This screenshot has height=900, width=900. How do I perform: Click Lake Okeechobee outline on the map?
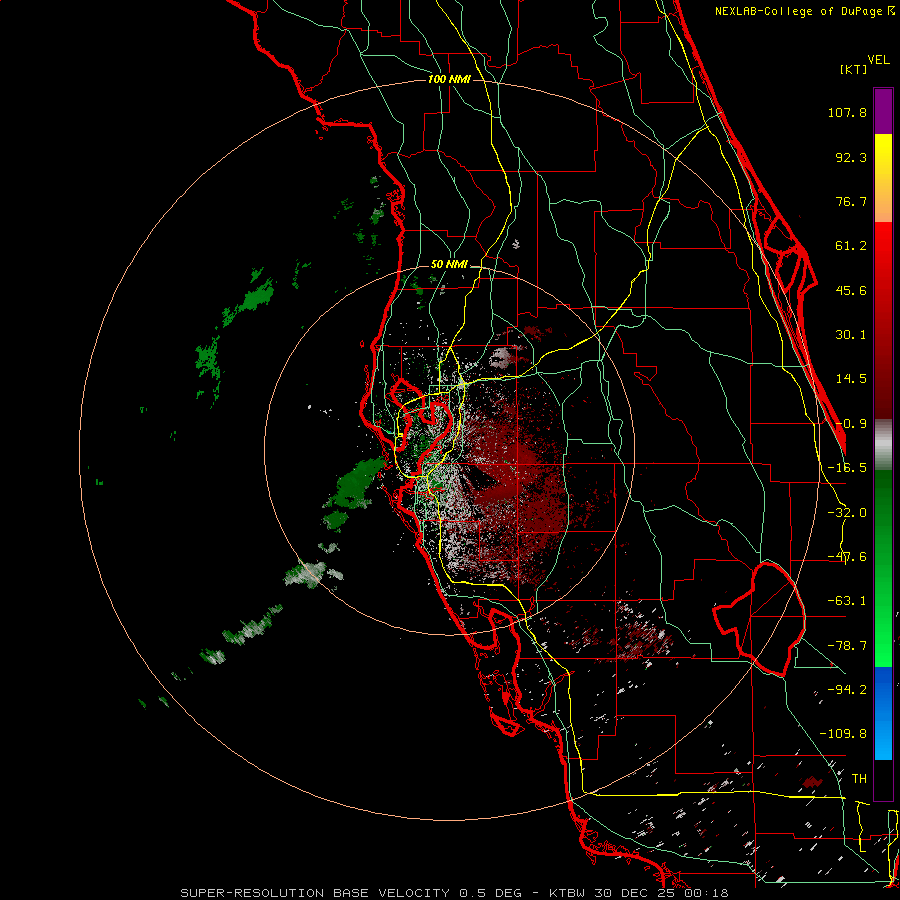click(x=759, y=620)
